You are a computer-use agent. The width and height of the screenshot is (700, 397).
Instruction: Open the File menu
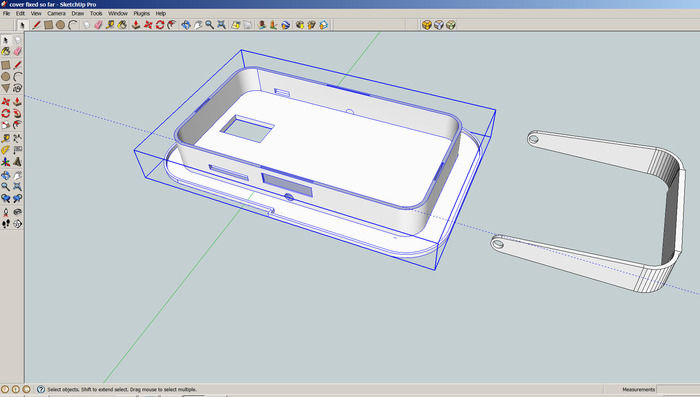pos(6,13)
